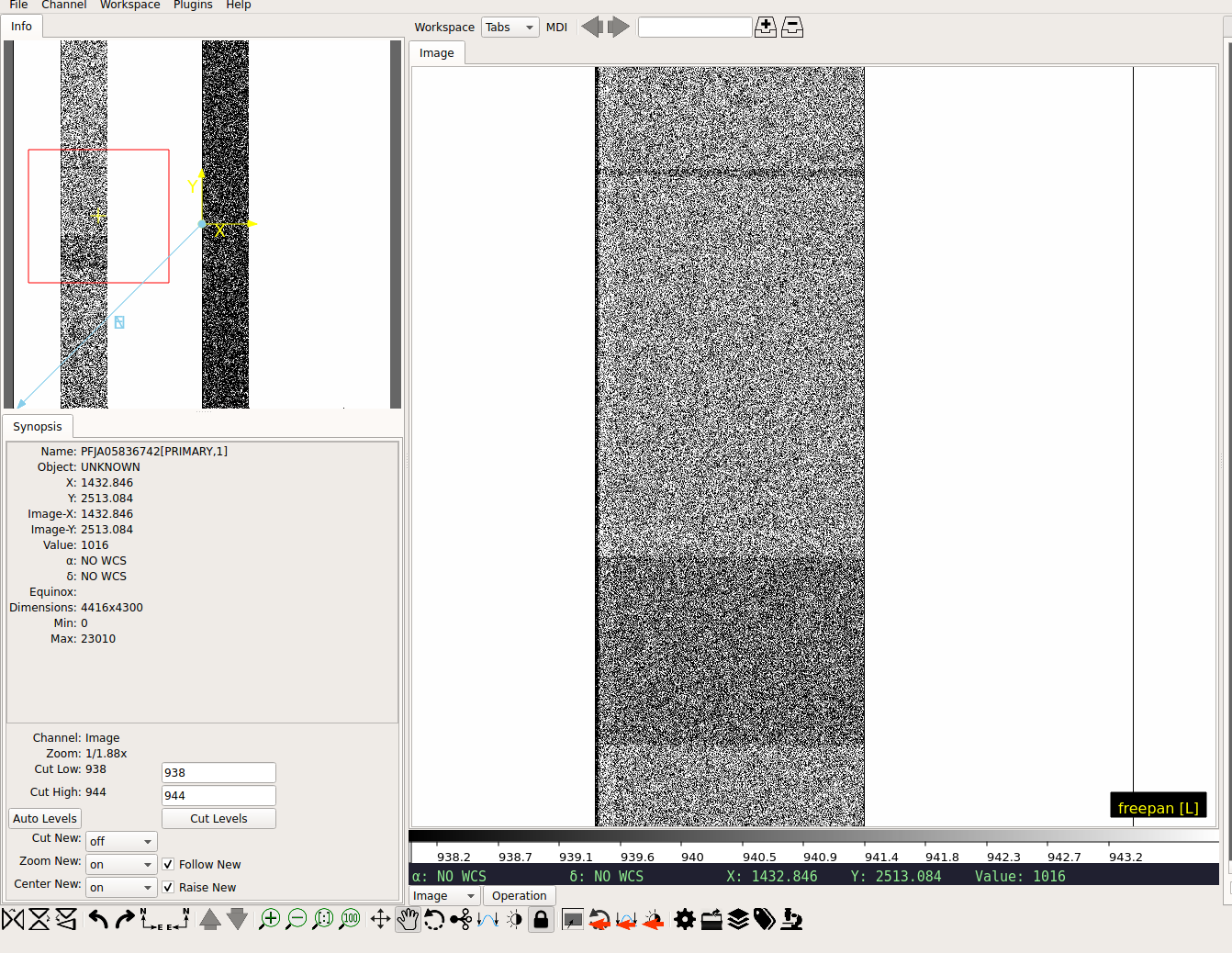The image size is (1232, 953).
Task: Uncheck the Follow New checkbox
Action: (x=168, y=864)
